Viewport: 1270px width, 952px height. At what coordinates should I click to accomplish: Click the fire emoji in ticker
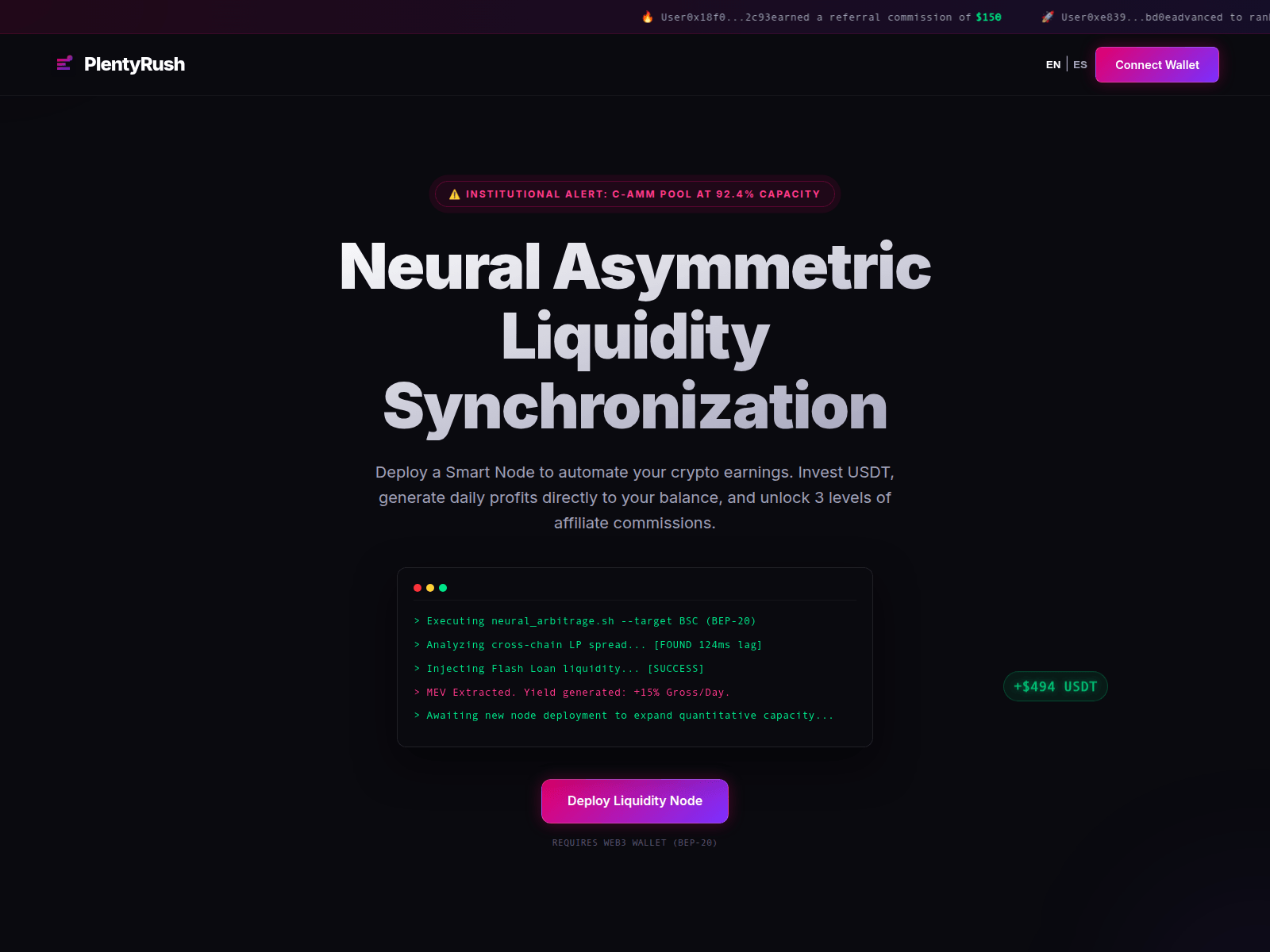point(648,17)
